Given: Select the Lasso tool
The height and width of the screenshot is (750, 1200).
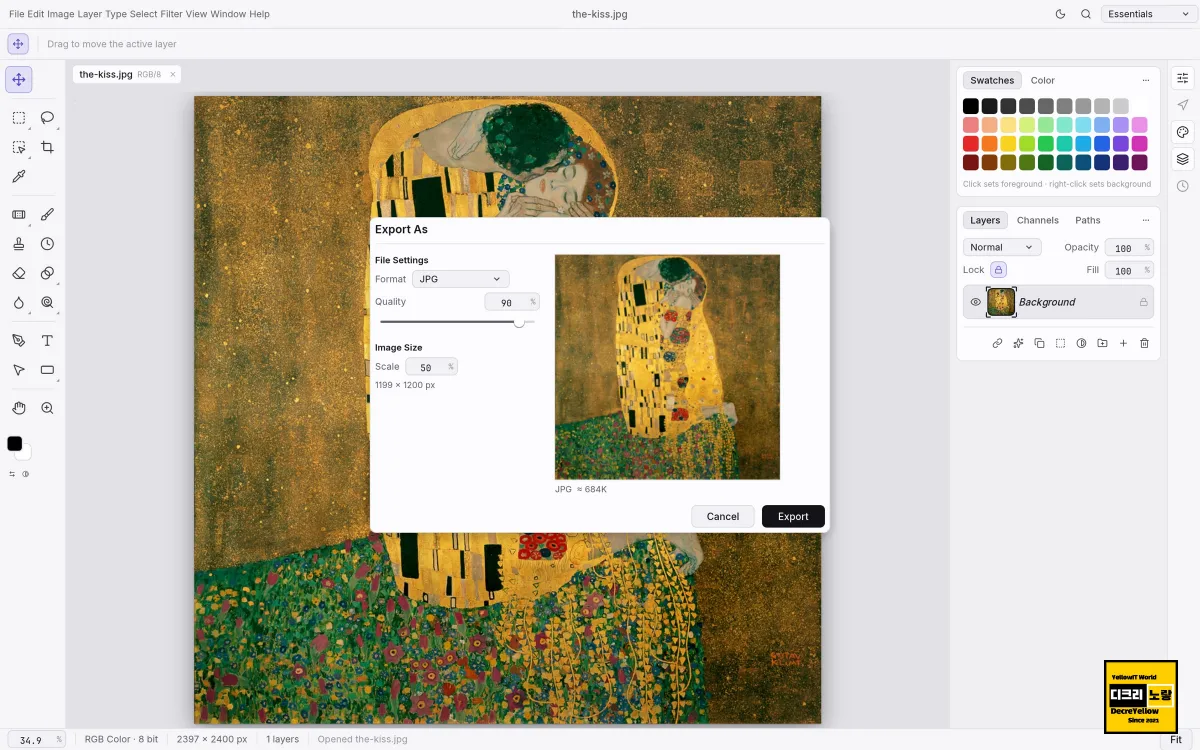Looking at the screenshot, I should [47, 118].
